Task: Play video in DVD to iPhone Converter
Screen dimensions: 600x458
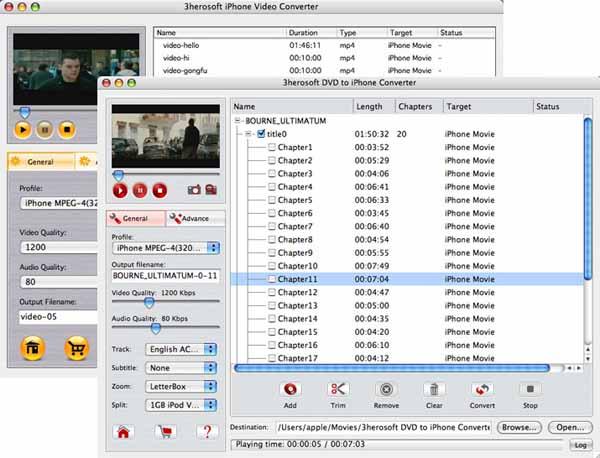Action: 120,190
